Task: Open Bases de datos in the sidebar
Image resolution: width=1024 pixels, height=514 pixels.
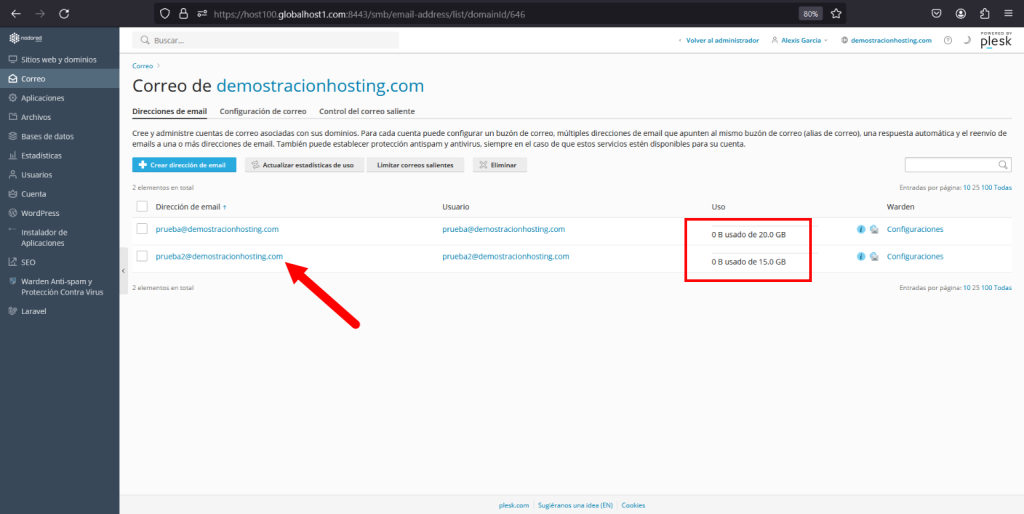Action: [x=47, y=136]
